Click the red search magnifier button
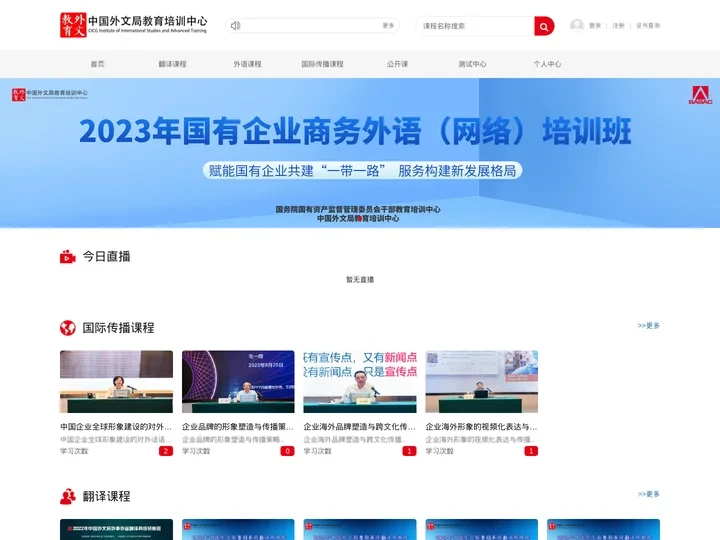Screen dimensions: 720x540 pyautogui.click(x=544, y=26)
